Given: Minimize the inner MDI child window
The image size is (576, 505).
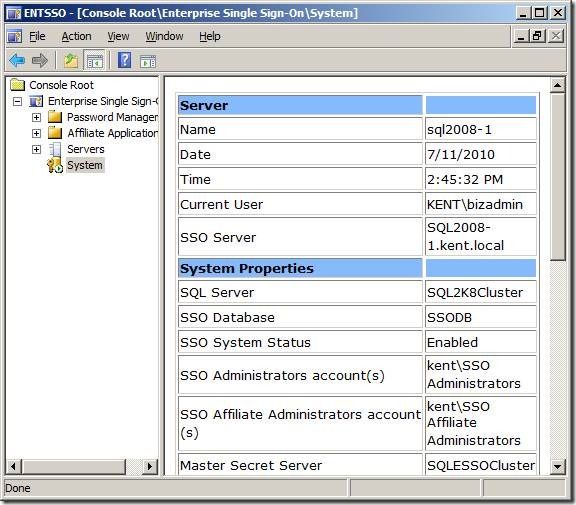Looking at the screenshot, I should tap(521, 36).
